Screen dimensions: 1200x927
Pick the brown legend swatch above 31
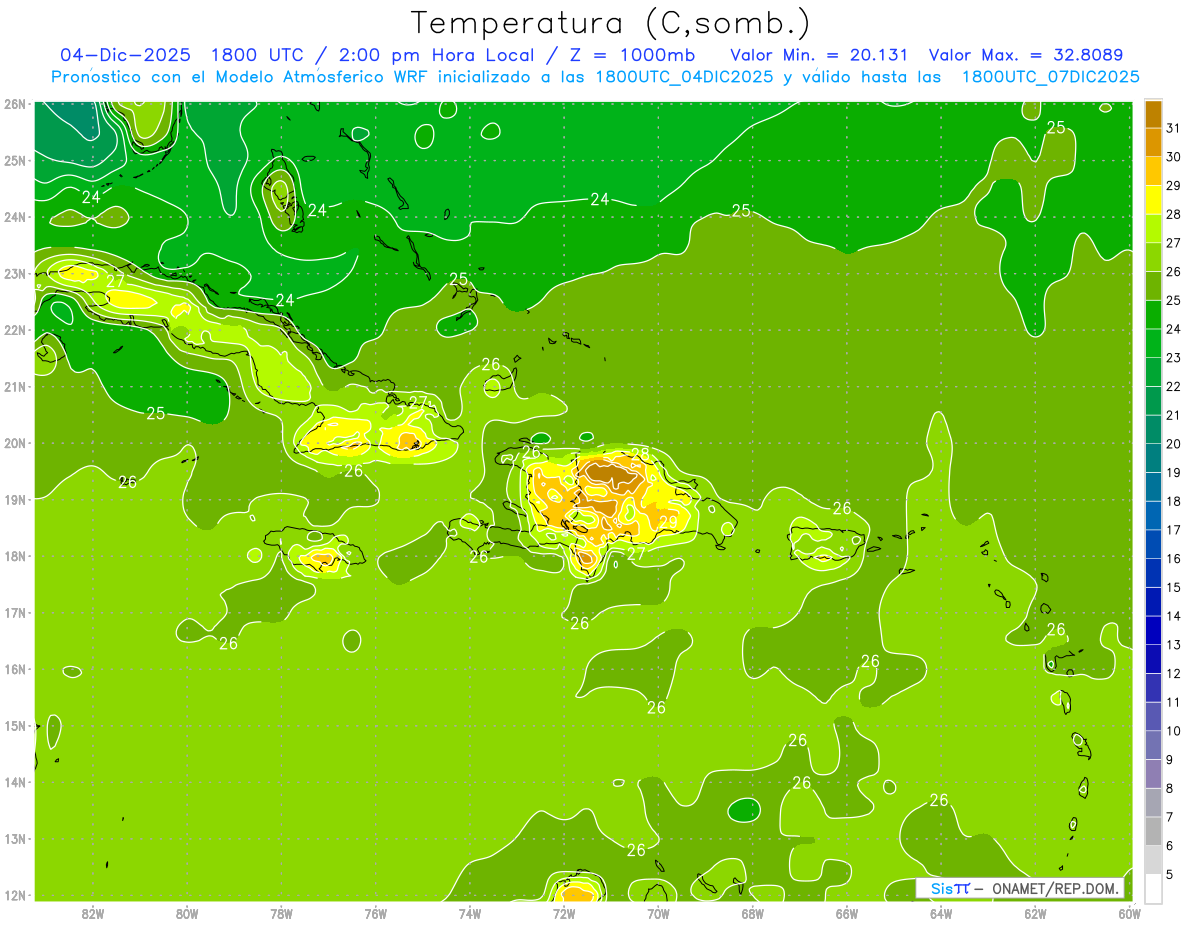click(1154, 113)
